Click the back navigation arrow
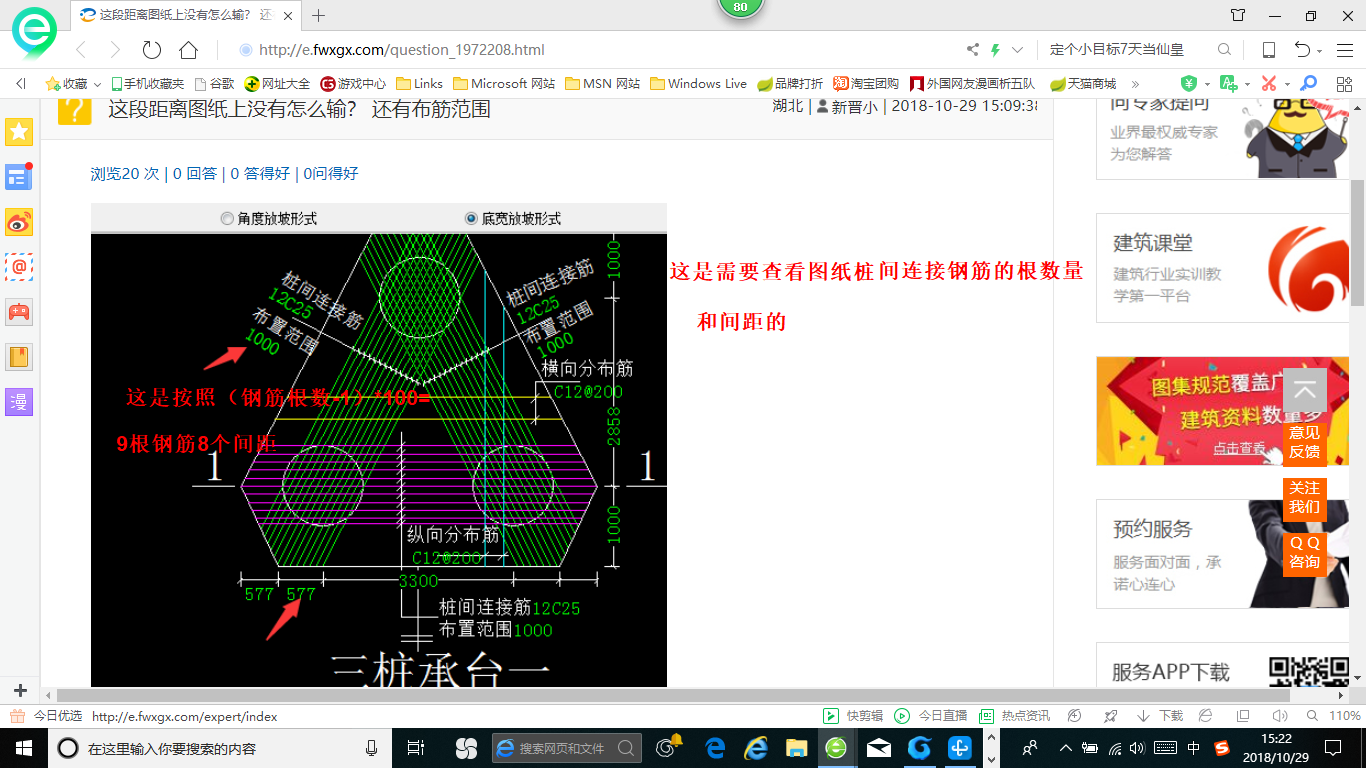 [x=81, y=50]
